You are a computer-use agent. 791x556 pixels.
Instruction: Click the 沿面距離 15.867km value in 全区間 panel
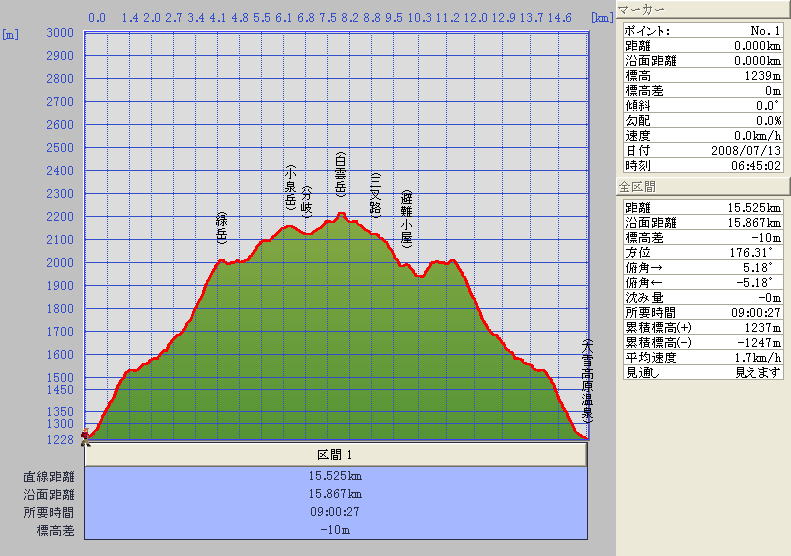754,223
